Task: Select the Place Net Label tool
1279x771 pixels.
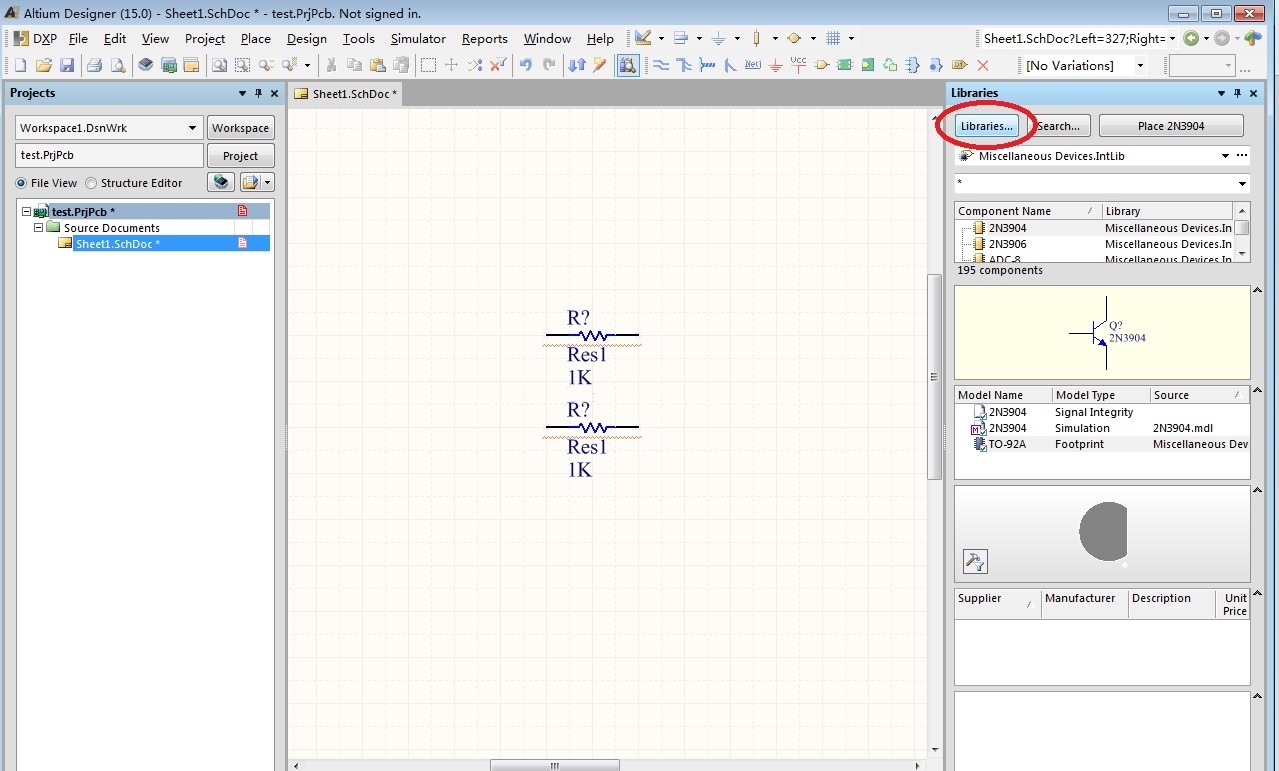Action: point(753,65)
